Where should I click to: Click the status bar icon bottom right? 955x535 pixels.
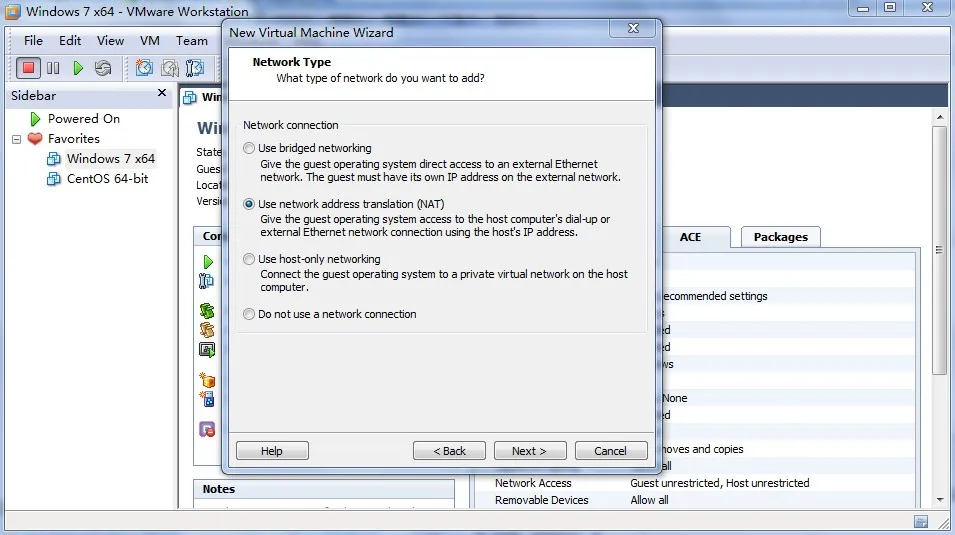click(x=921, y=522)
